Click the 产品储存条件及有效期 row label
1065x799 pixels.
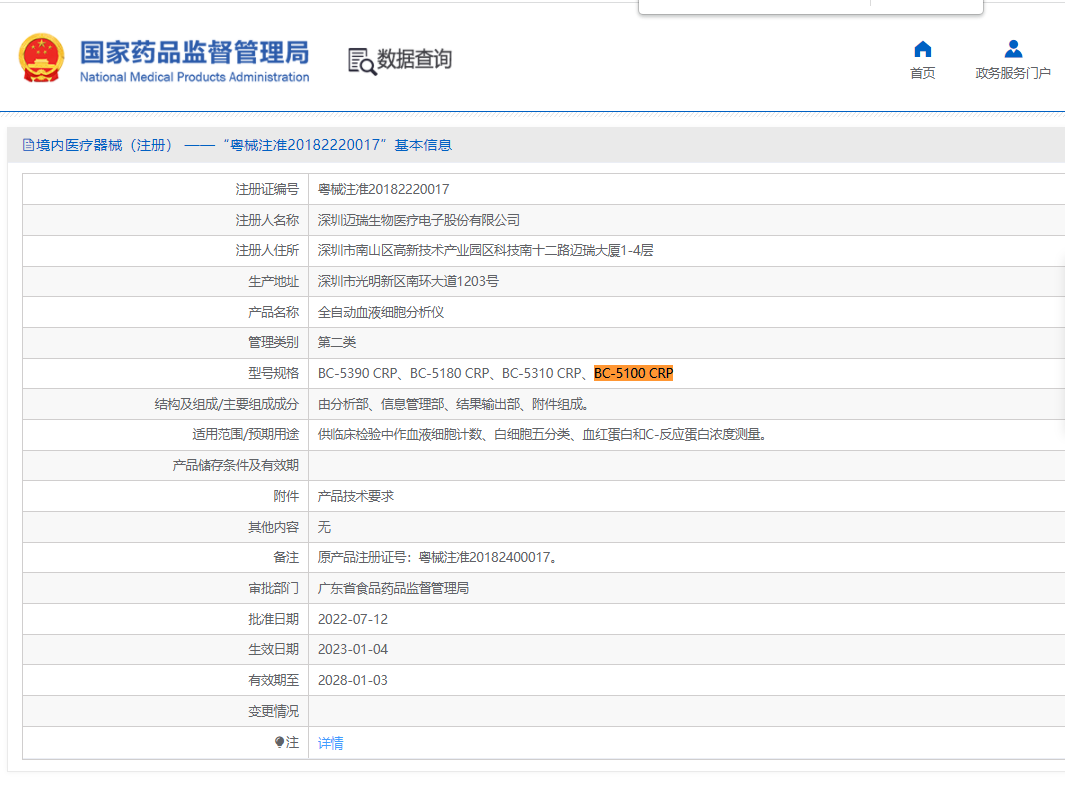(x=235, y=465)
